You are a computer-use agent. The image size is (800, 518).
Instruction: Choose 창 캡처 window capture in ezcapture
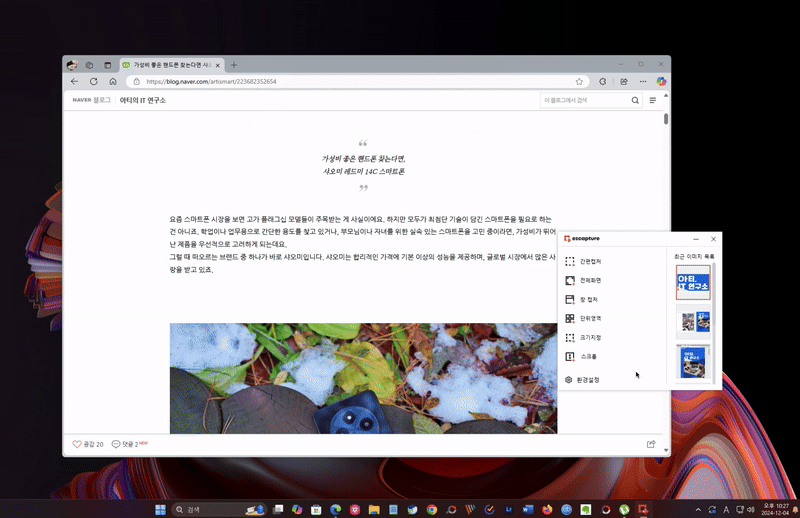pos(582,300)
